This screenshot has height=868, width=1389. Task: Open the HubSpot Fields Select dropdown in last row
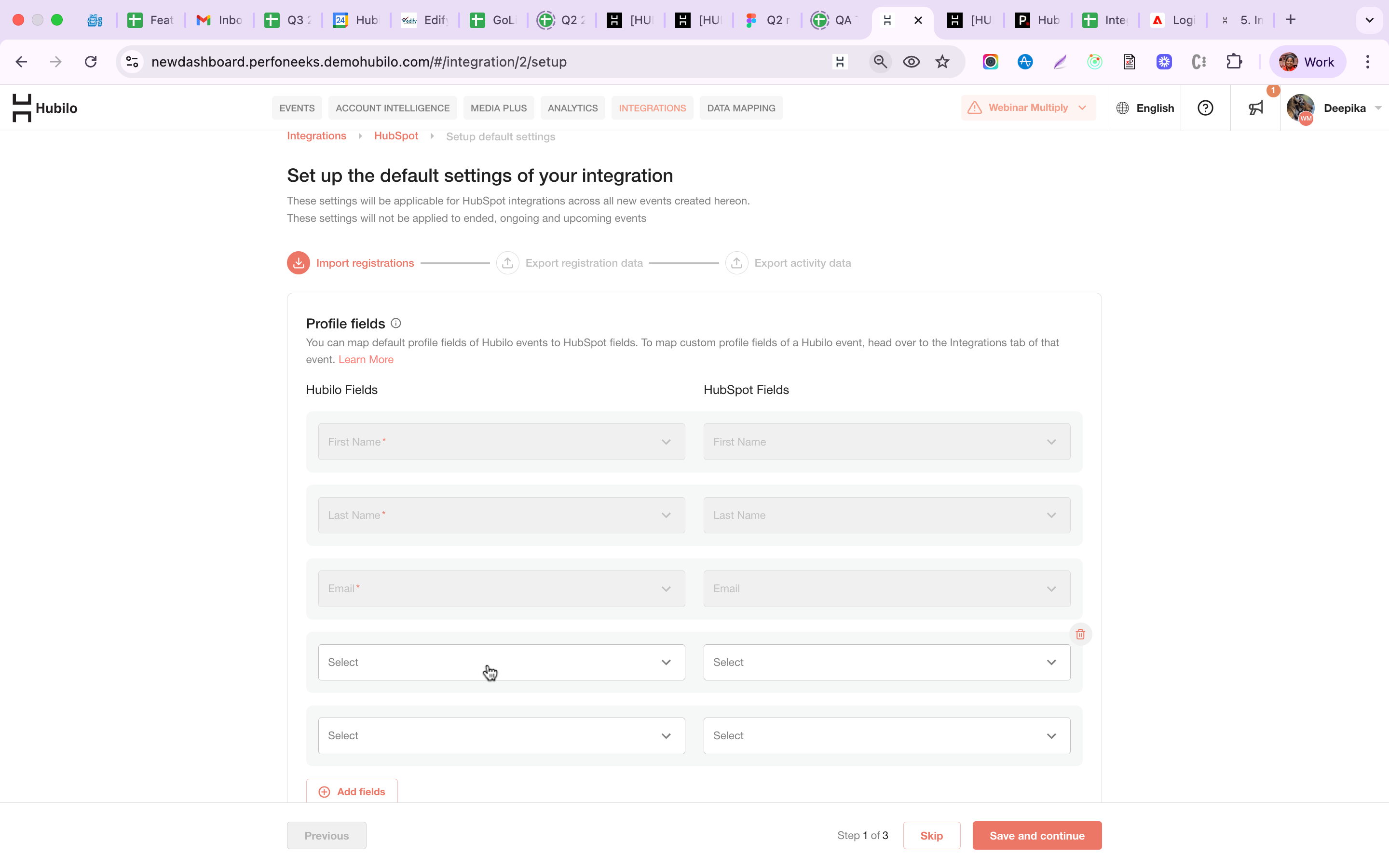click(x=887, y=736)
